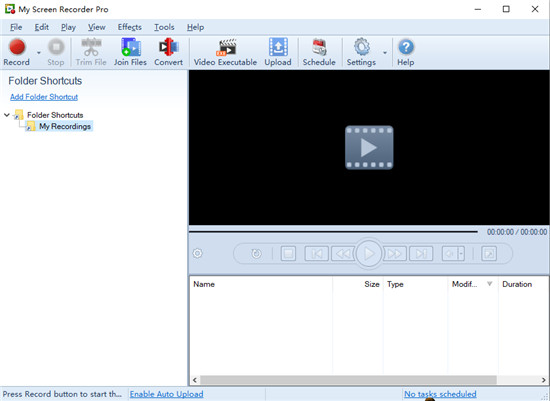
Task: Click the My Screen Recorder Pro app icon
Action: click(x=9, y=9)
